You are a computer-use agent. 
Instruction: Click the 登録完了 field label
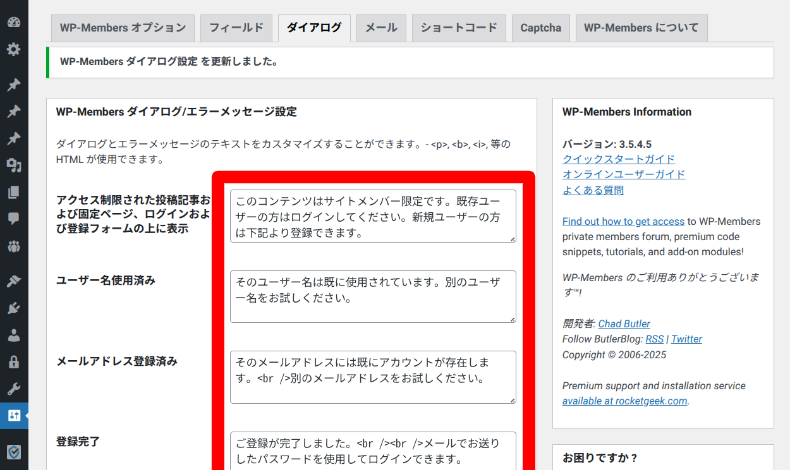tap(78, 442)
